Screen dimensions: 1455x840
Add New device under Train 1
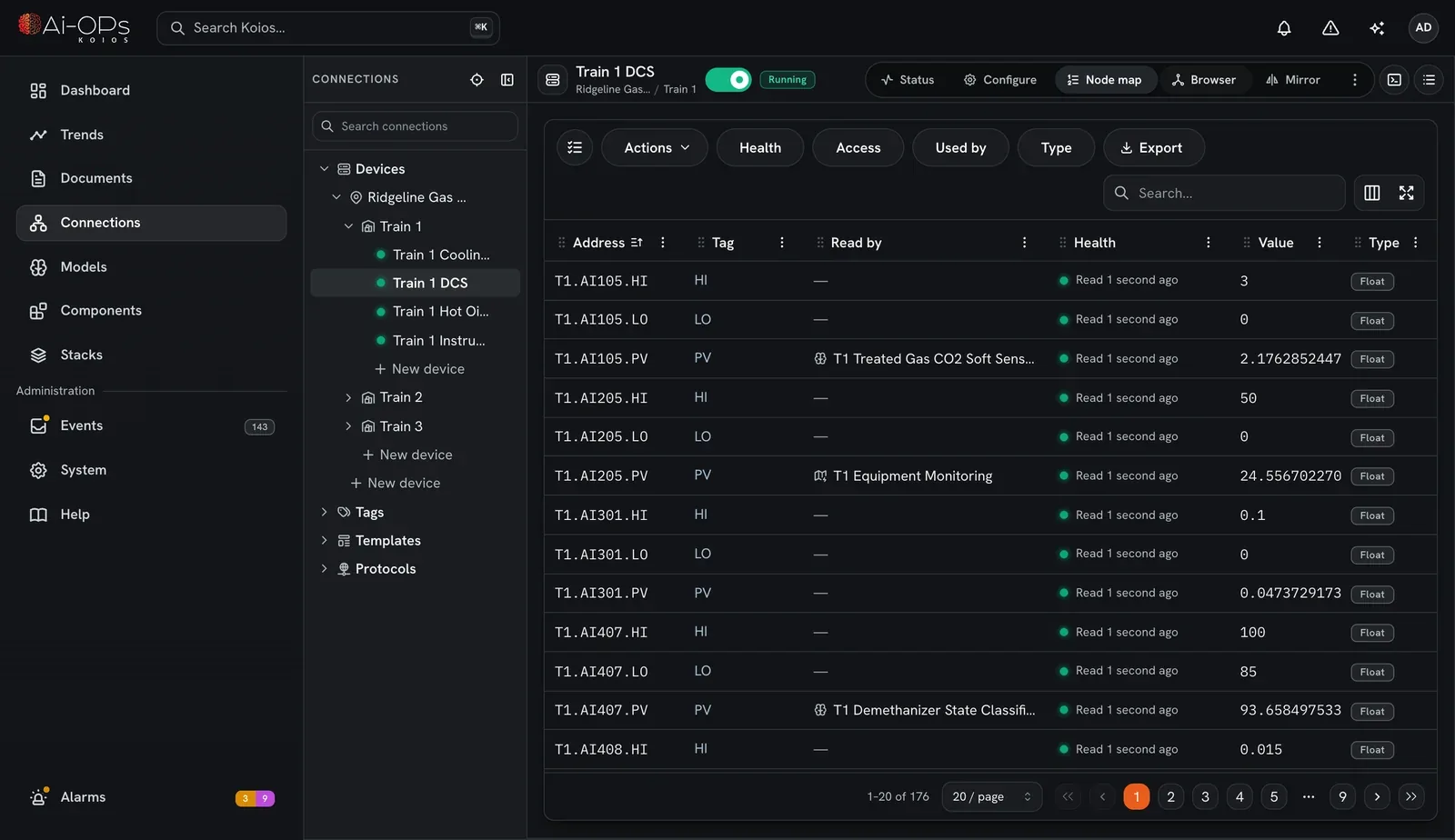point(419,369)
